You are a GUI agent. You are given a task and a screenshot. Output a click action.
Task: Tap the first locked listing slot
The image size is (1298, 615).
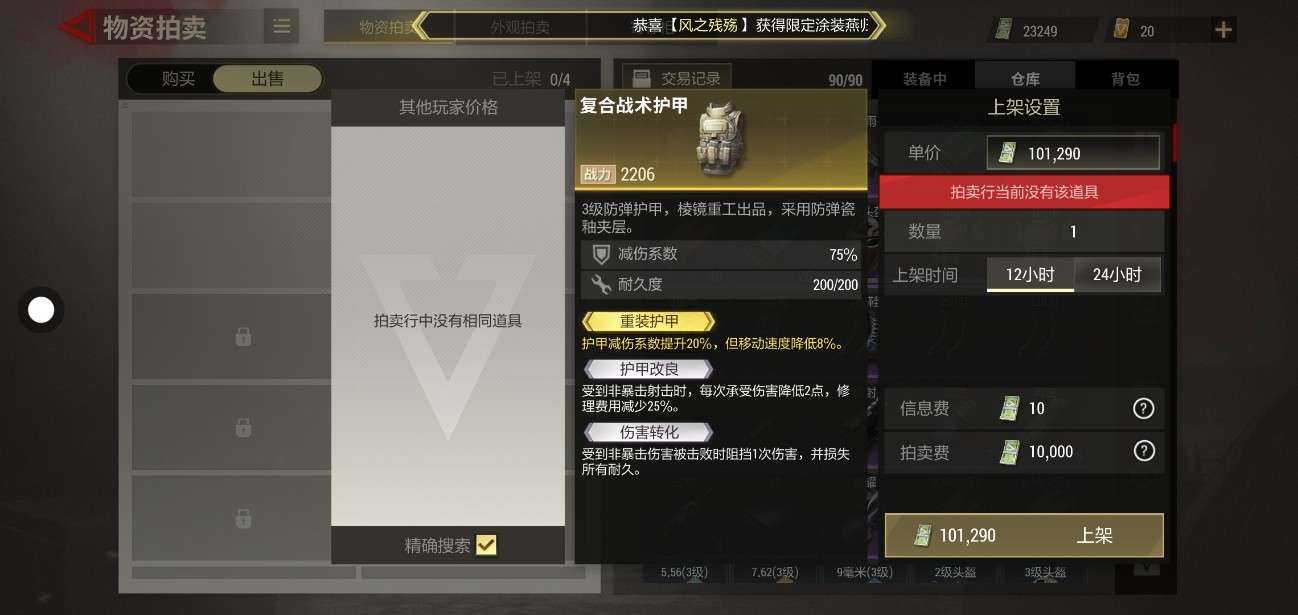click(243, 337)
